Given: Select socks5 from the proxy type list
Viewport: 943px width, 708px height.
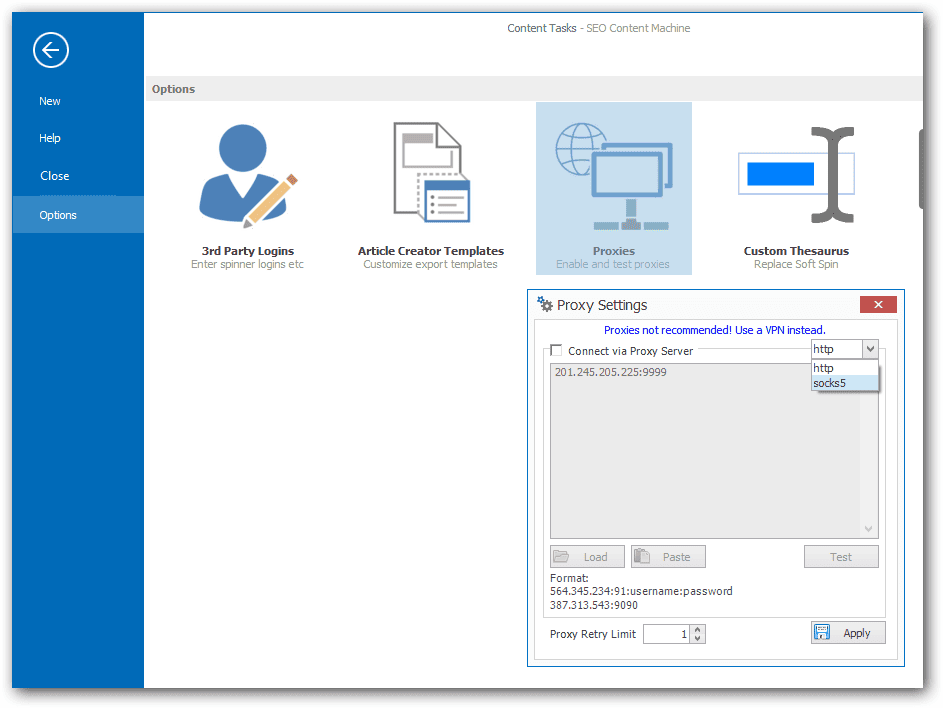Looking at the screenshot, I should pos(844,383).
